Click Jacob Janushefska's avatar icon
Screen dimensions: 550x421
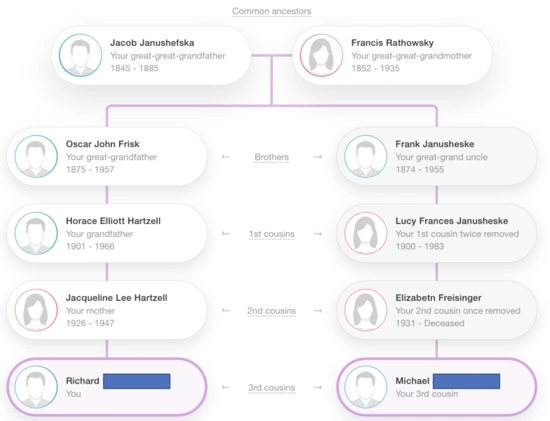tap(80, 55)
